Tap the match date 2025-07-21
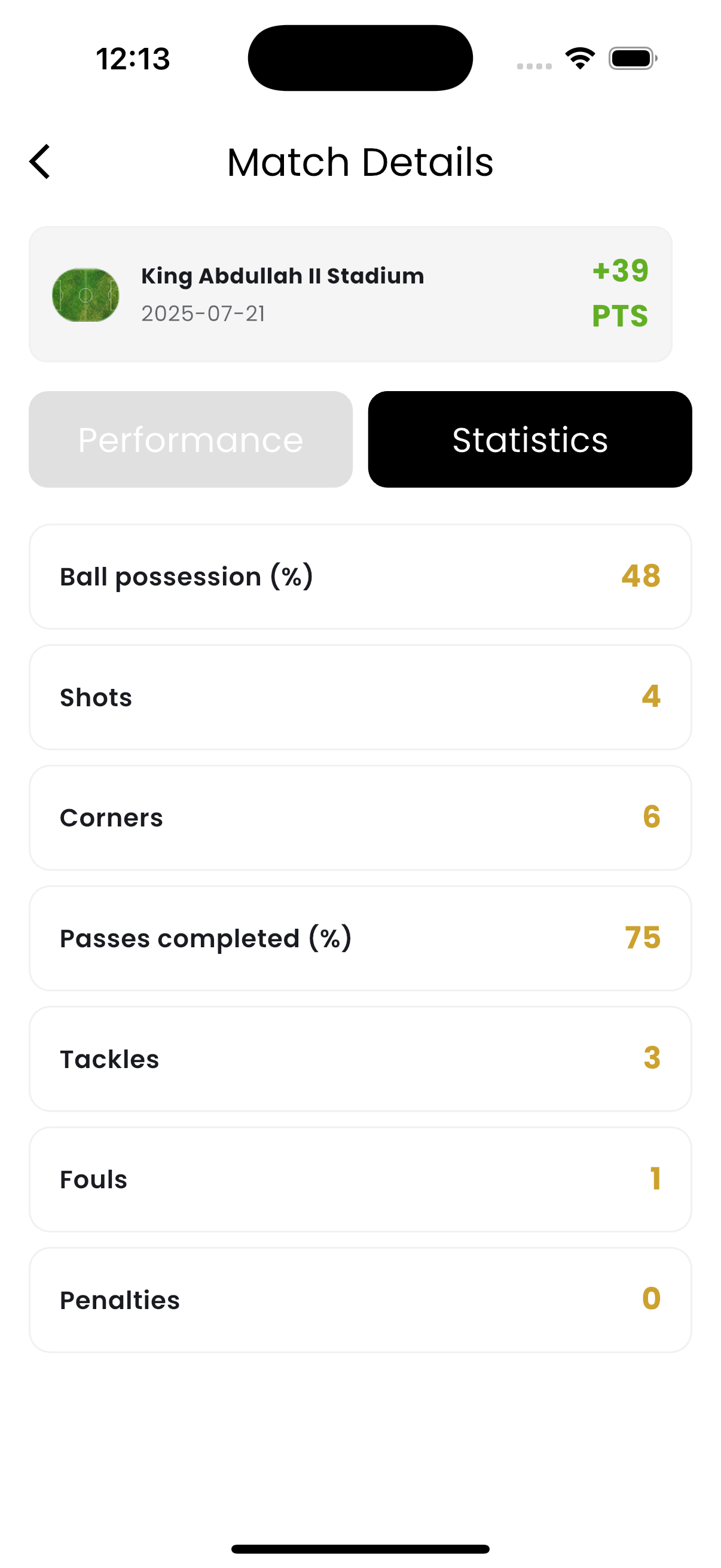The width and height of the screenshot is (721, 1568). click(203, 313)
